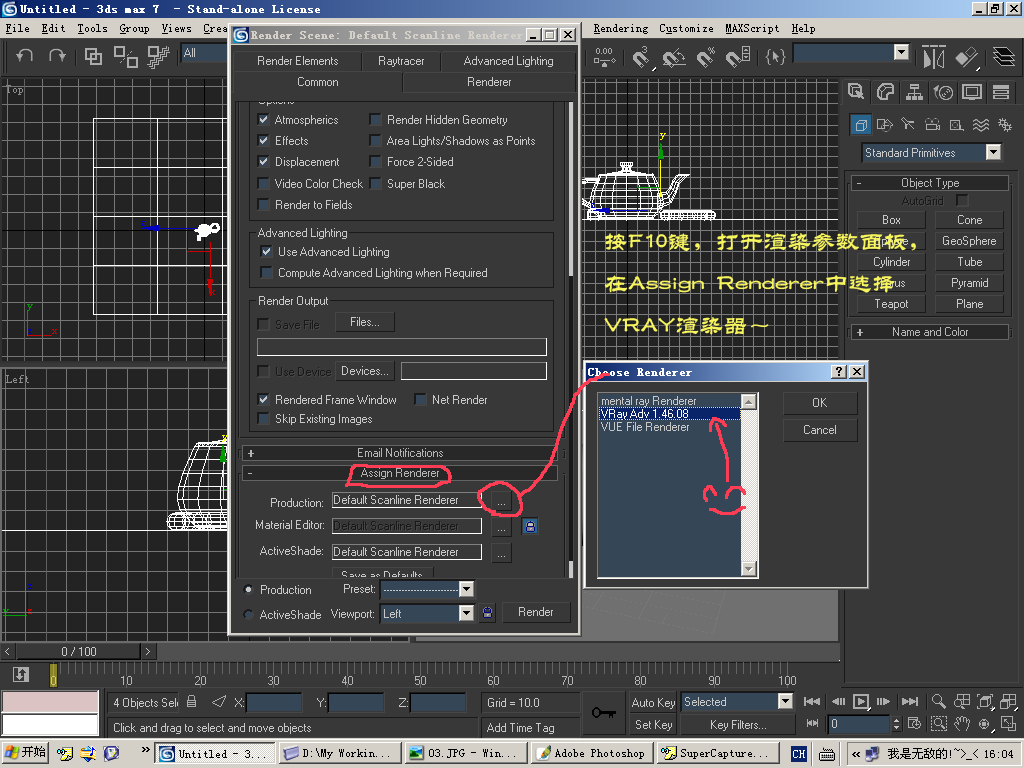This screenshot has height=768, width=1024.
Task: Switch to the Renderer tab
Action: 489,82
